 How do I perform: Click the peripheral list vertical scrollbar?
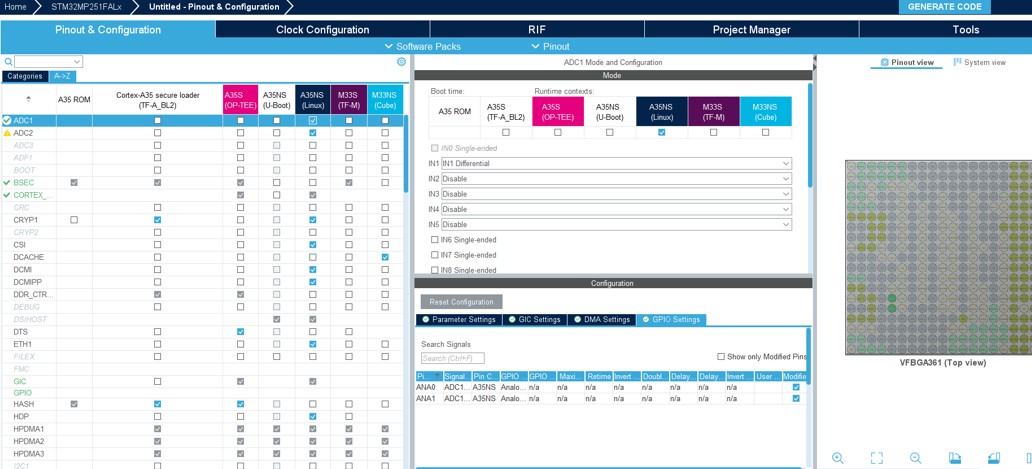pos(406,155)
